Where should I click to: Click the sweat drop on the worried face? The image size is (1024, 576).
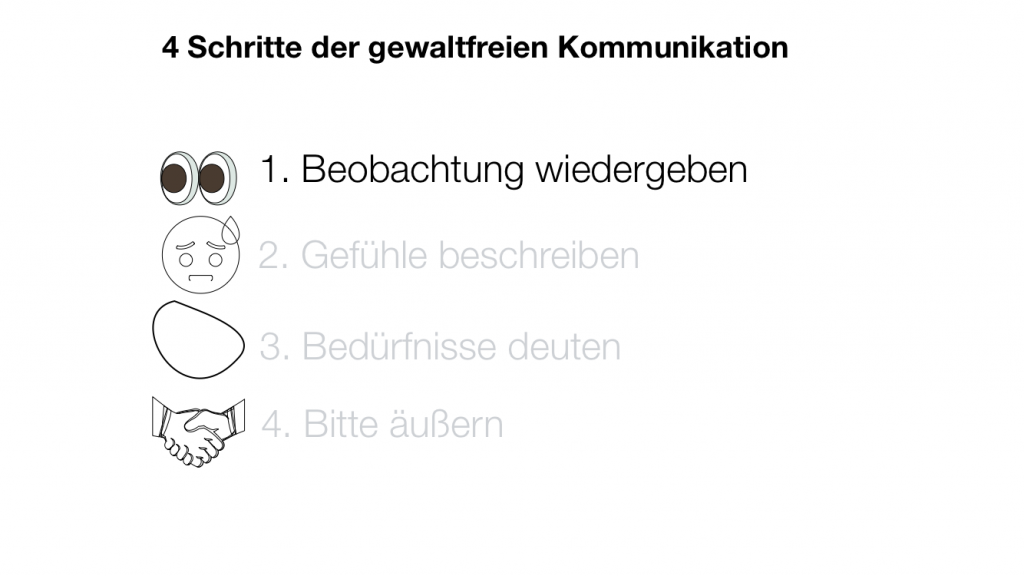pos(233,230)
